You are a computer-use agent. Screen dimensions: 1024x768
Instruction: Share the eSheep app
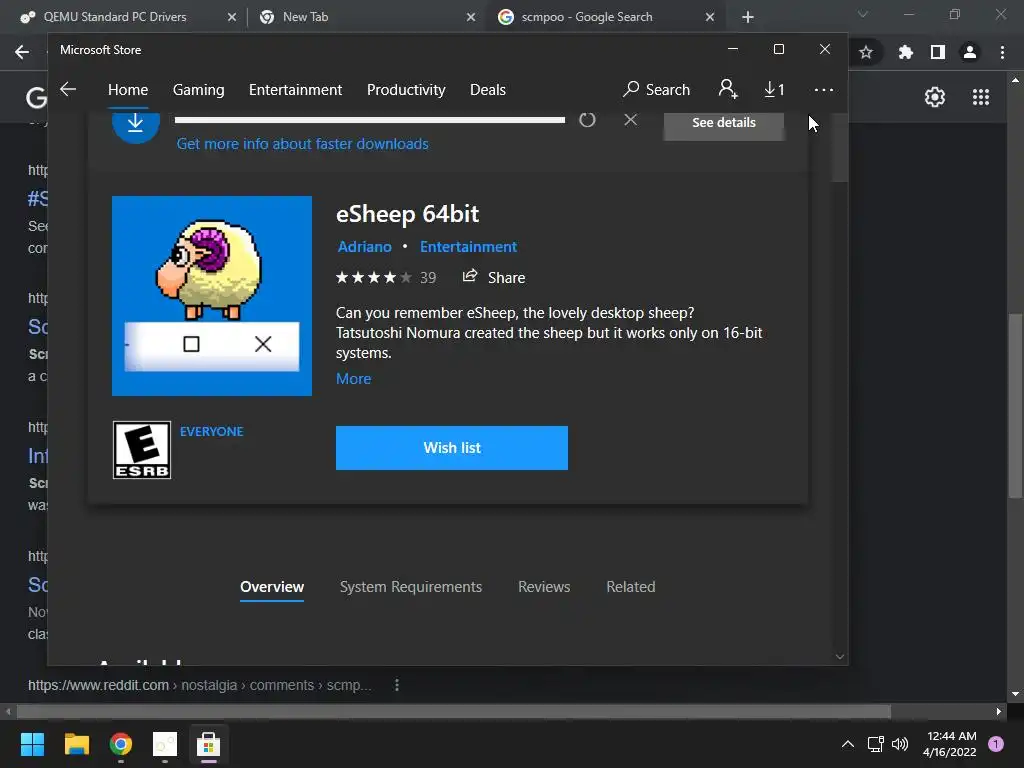point(494,277)
